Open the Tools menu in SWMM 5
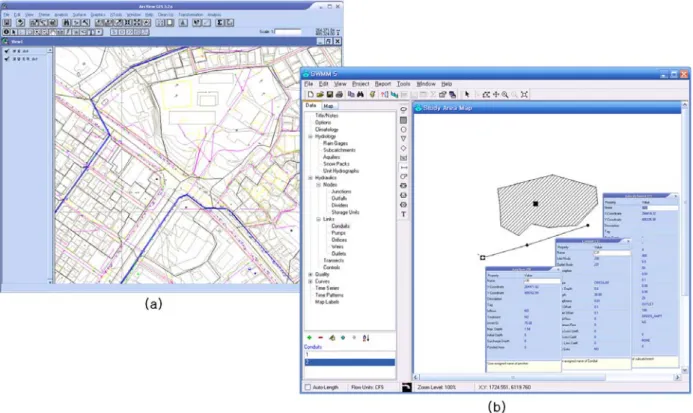This screenshot has height=413, width=693. 403,84
